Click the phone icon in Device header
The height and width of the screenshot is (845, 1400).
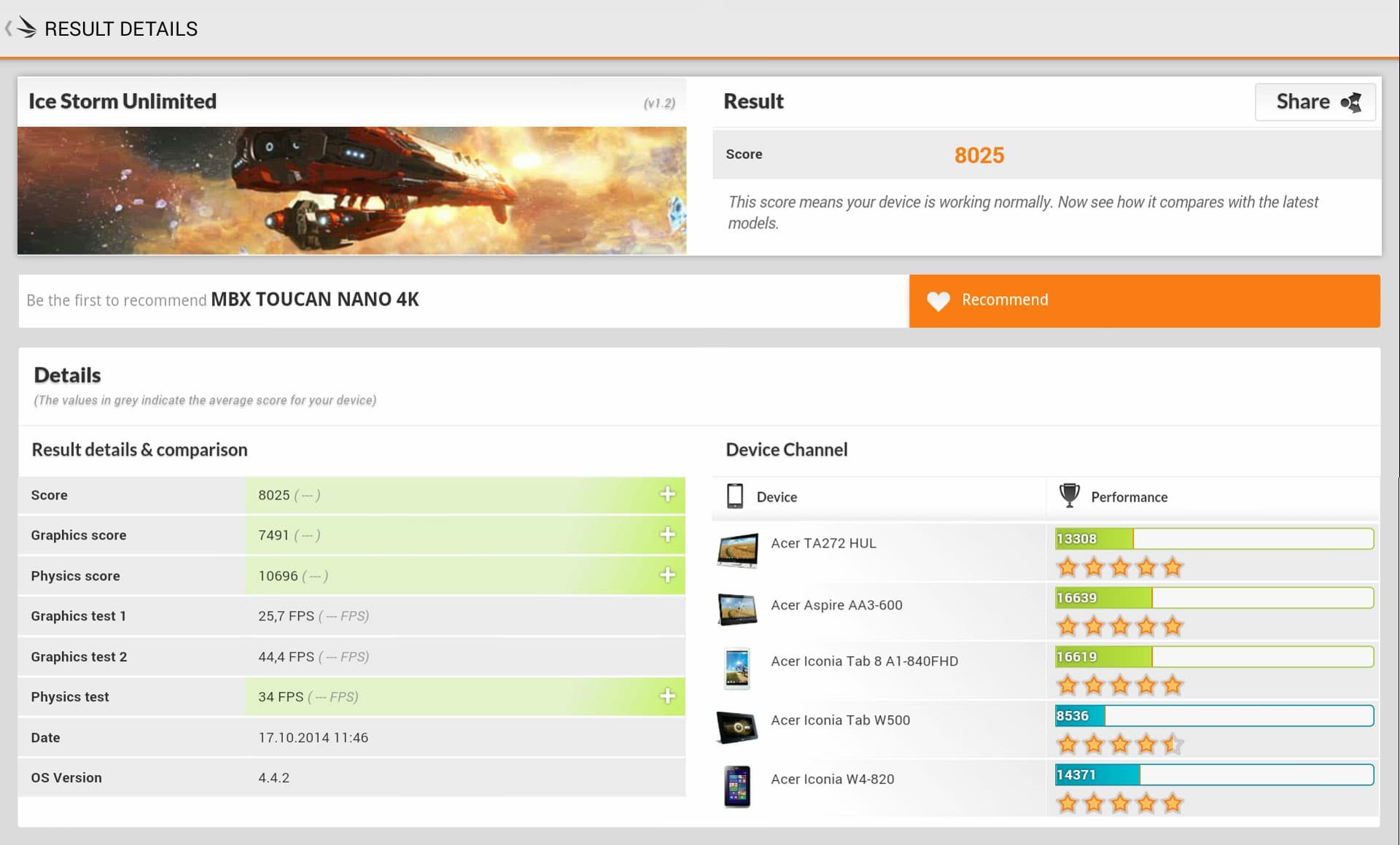735,497
